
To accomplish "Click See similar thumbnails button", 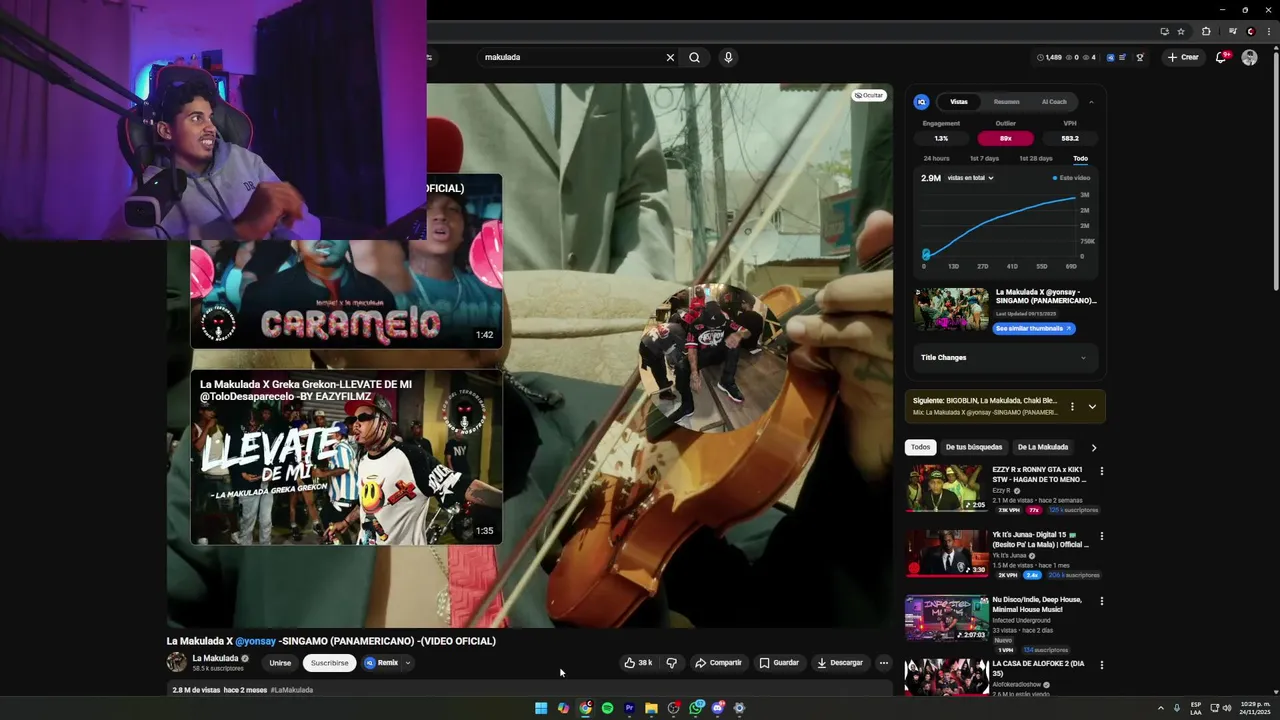I will pyautogui.click(x=1034, y=328).
